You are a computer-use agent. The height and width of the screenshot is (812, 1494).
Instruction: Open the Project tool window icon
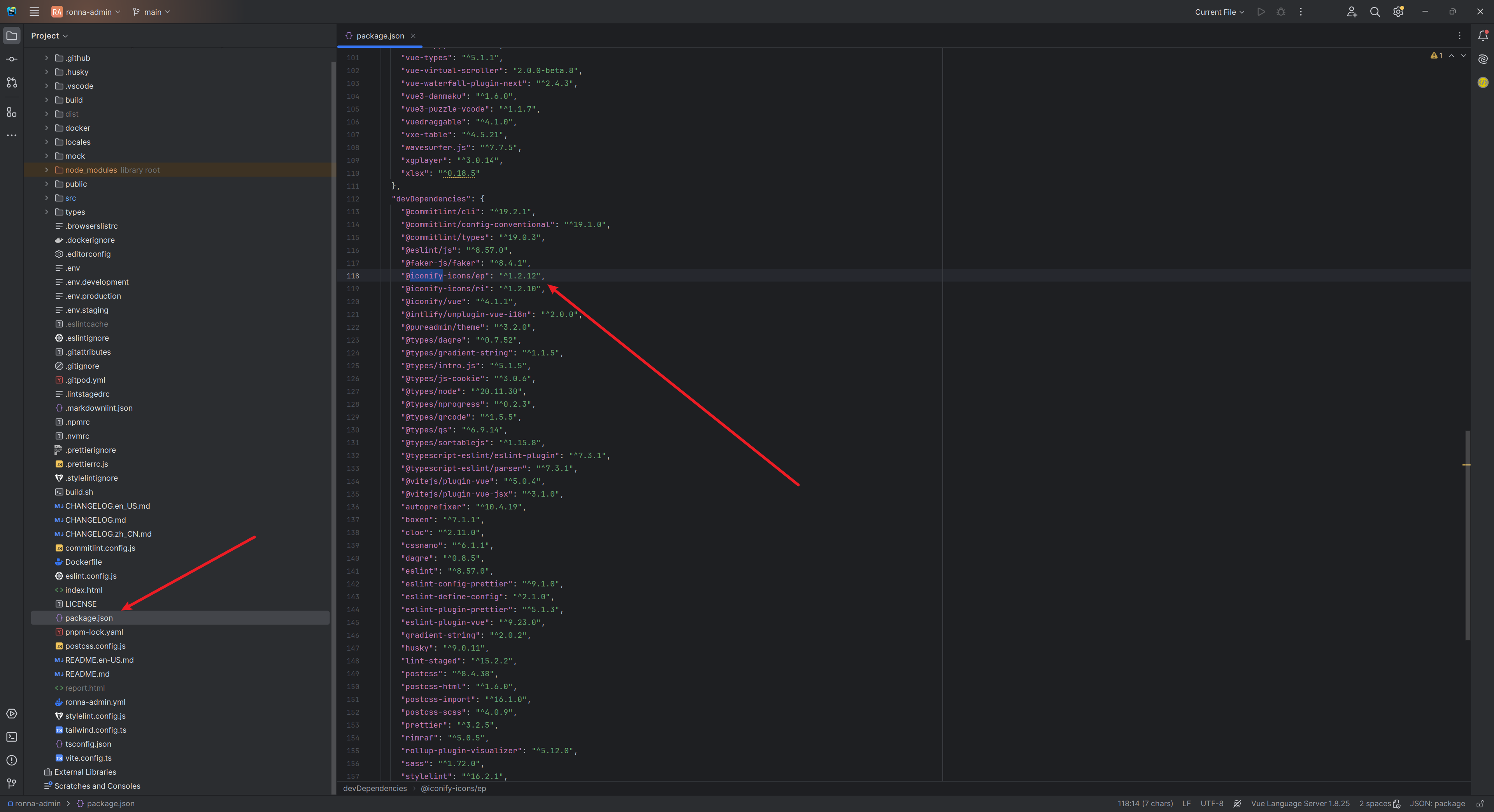[12, 35]
